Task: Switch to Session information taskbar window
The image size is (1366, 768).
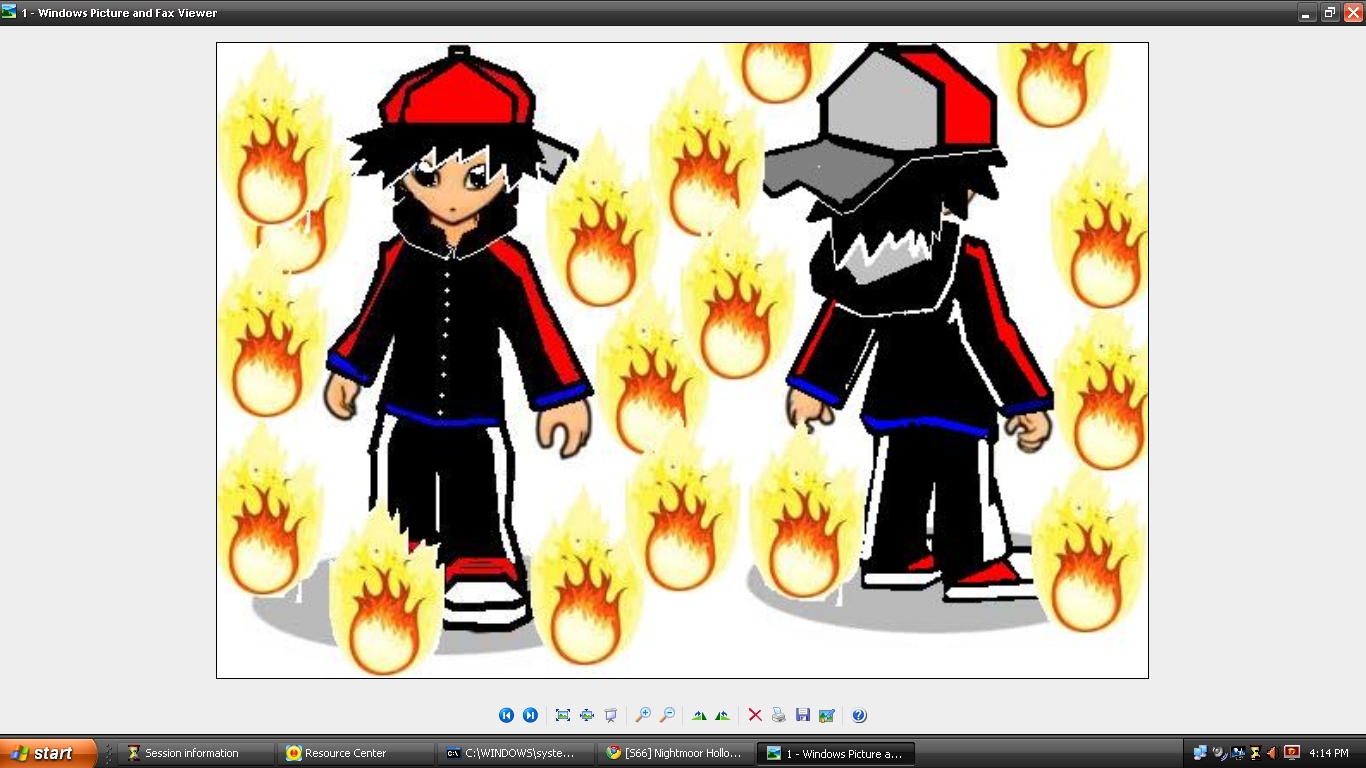Action: pos(195,754)
